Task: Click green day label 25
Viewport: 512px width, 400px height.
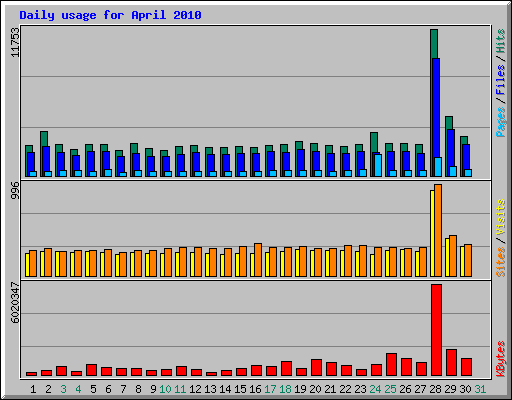Action: click(x=390, y=389)
